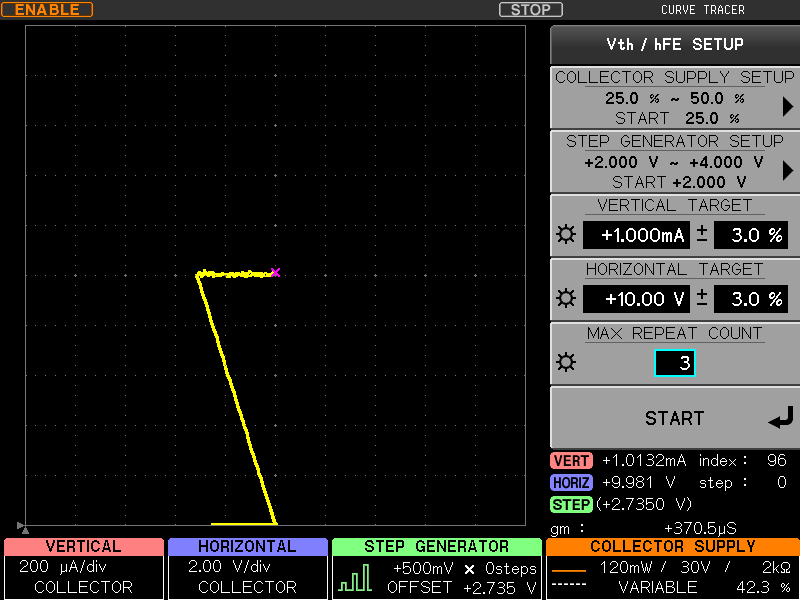The image size is (800, 600).
Task: Click the 200 µA/div vertical scale value
Action: pos(63,567)
